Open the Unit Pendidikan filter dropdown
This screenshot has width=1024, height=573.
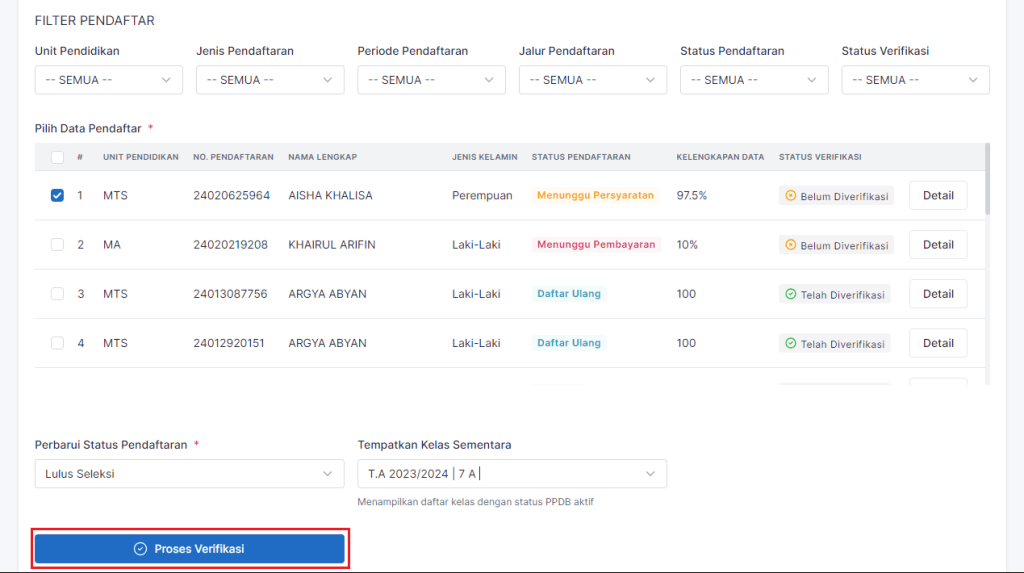(x=108, y=80)
